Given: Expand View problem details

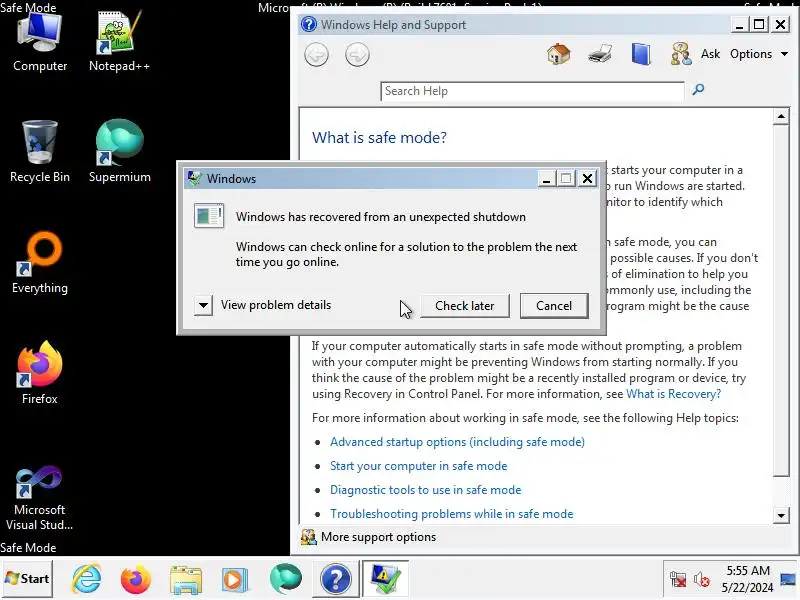Looking at the screenshot, I should 203,306.
